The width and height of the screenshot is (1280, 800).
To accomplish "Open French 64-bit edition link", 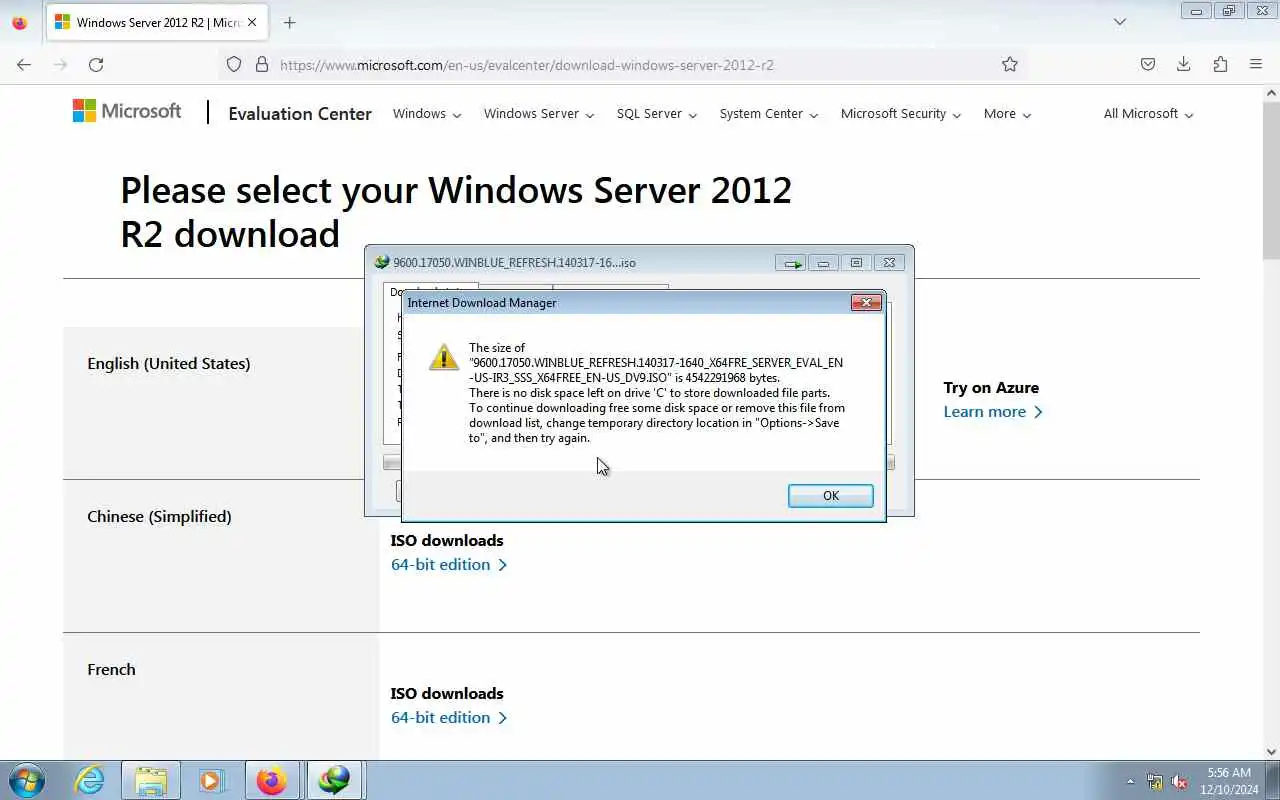I will tap(449, 718).
